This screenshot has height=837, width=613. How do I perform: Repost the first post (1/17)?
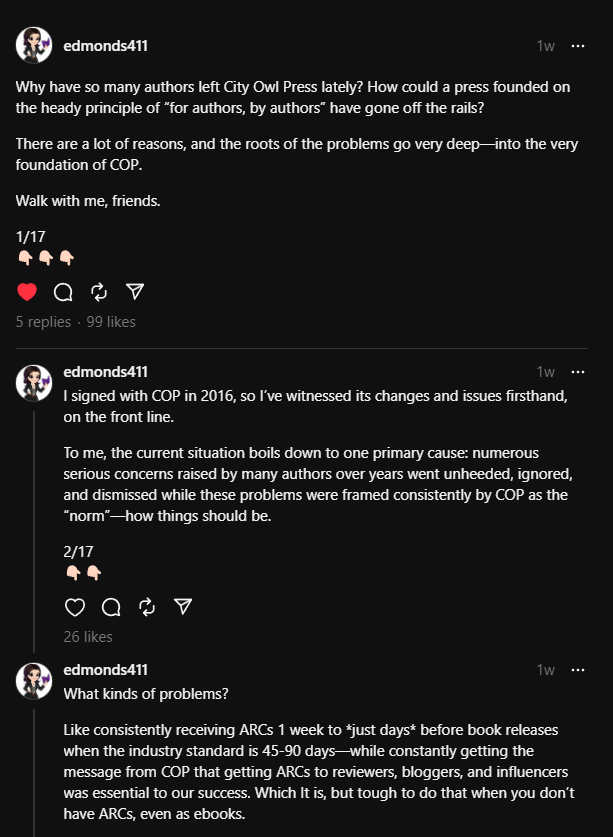pos(99,292)
